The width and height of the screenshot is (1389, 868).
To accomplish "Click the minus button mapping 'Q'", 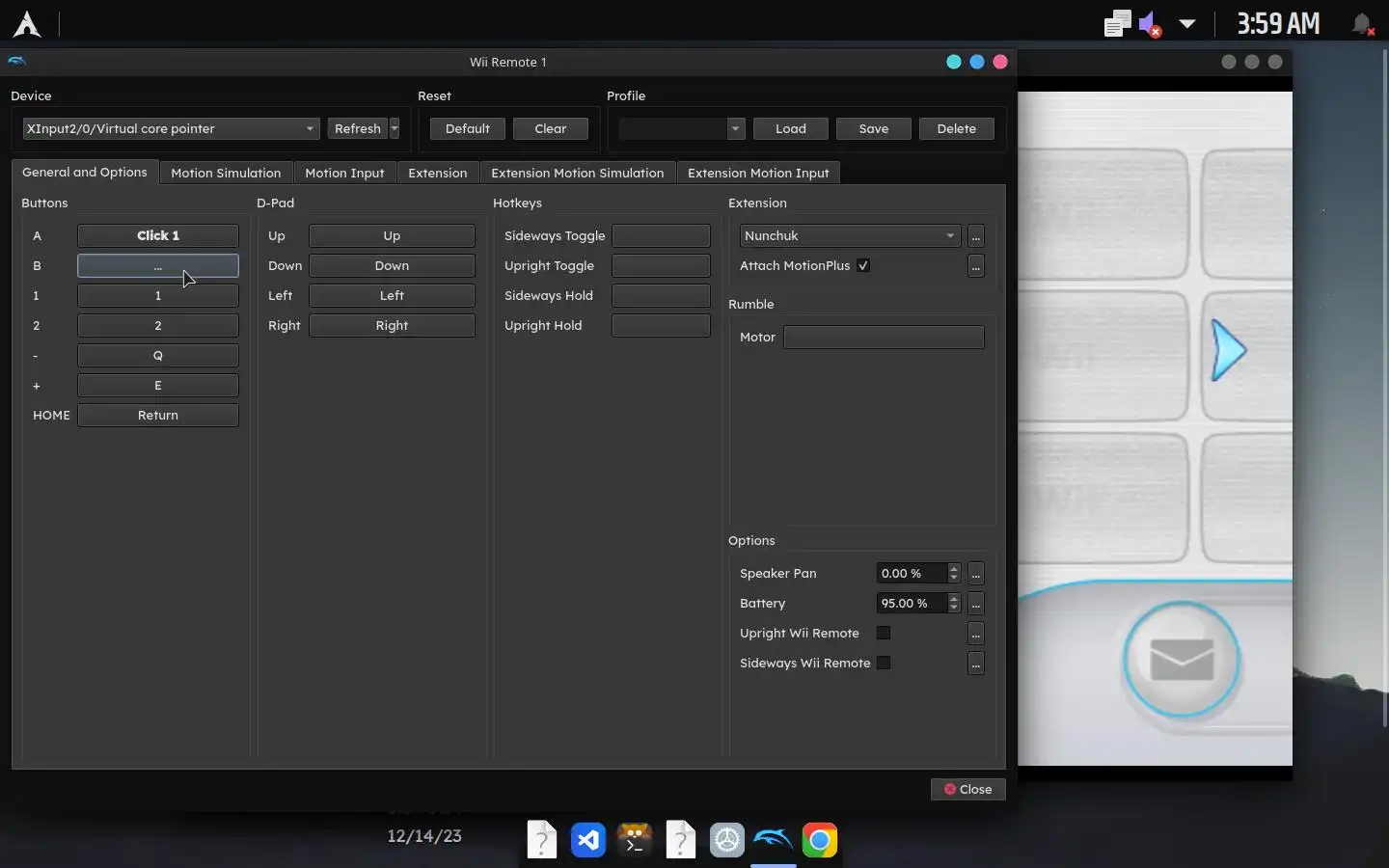I will (x=158, y=355).
